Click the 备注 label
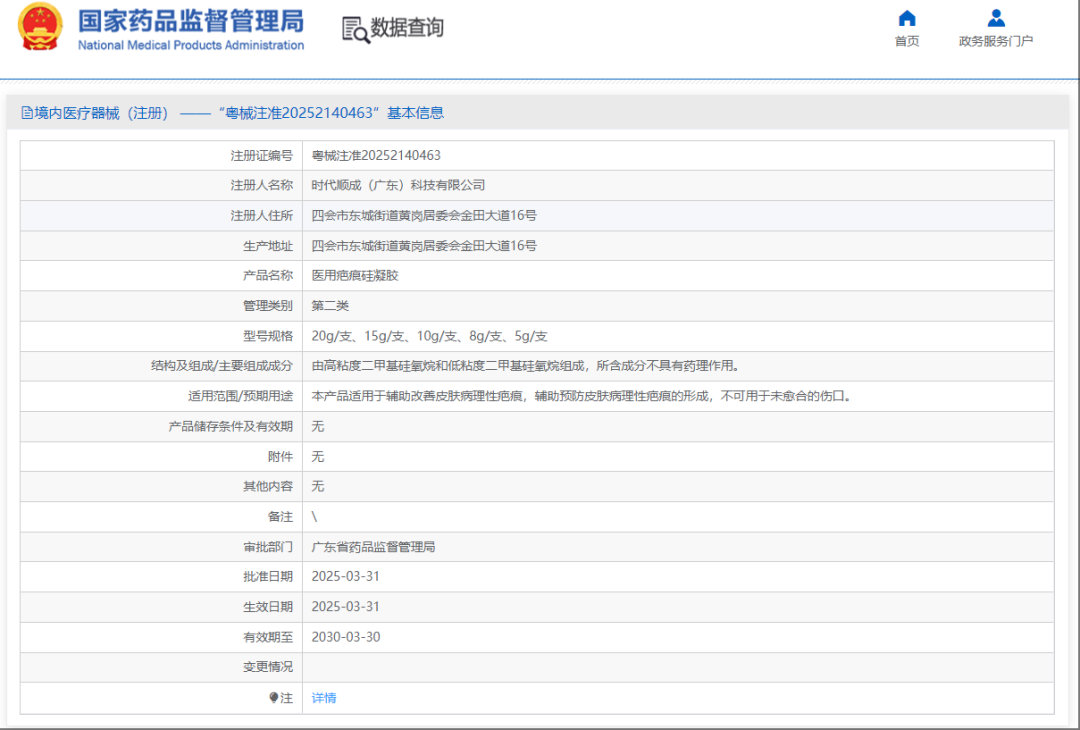 pos(280,517)
